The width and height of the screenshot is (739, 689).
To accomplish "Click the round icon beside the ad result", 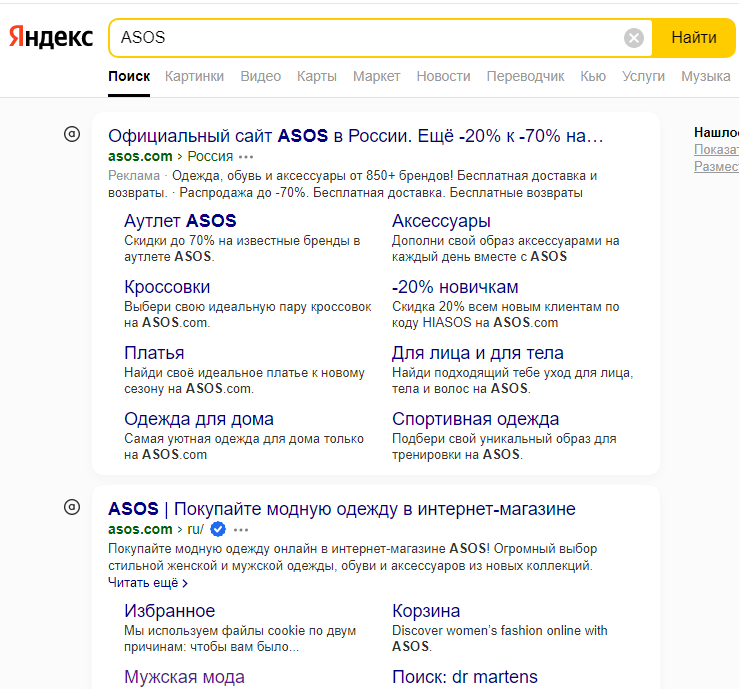I will (72, 134).
